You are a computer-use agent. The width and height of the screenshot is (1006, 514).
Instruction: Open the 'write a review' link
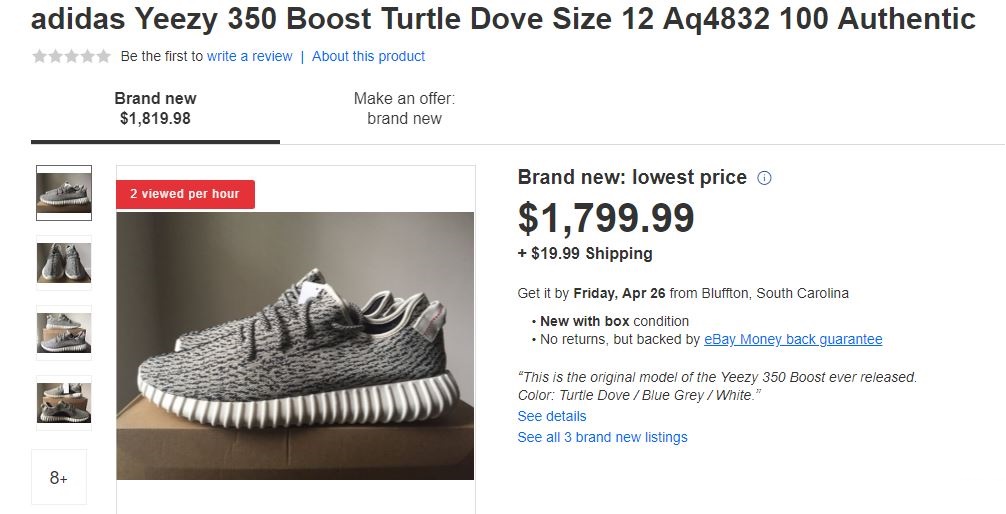click(249, 57)
